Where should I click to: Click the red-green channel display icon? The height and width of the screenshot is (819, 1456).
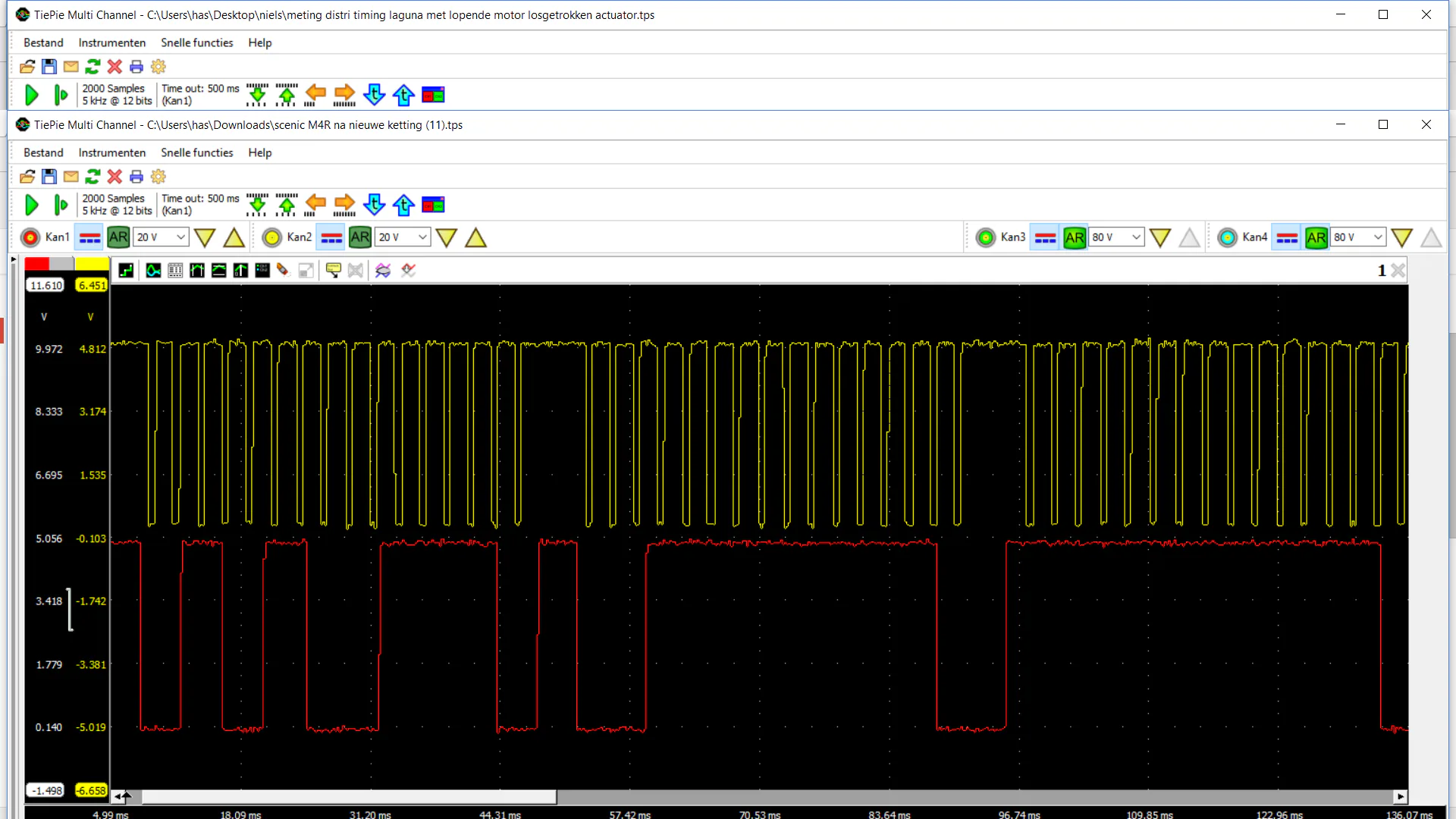[x=433, y=205]
